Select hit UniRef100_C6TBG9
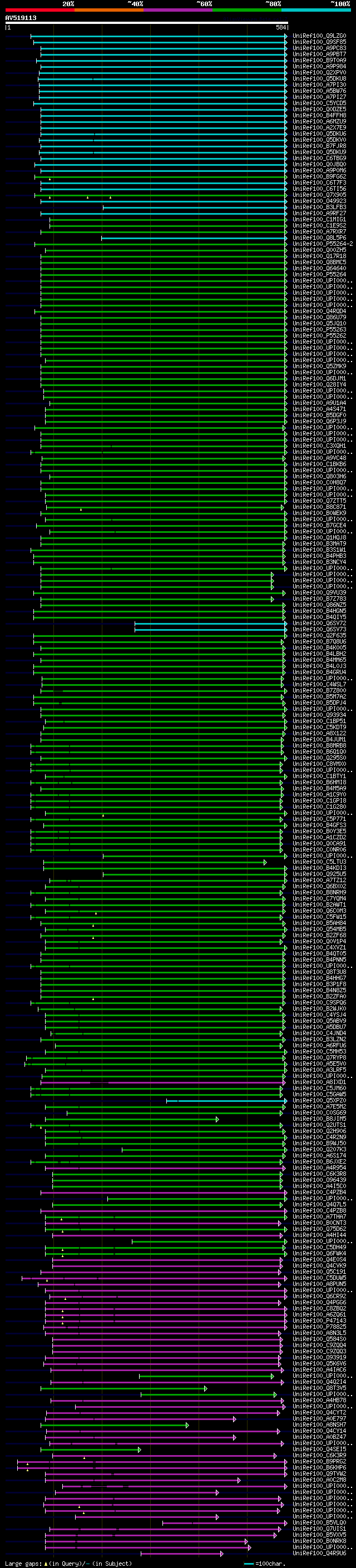Viewport: 356px width, 1568px height. coord(319,159)
